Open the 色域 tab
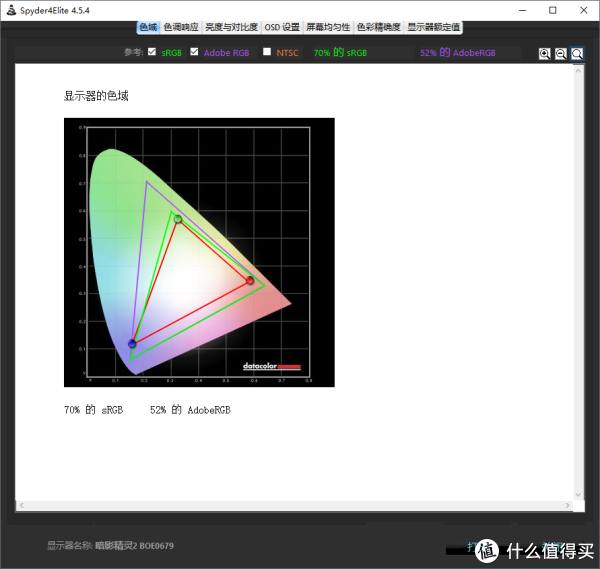The image size is (600, 569). click(148, 27)
